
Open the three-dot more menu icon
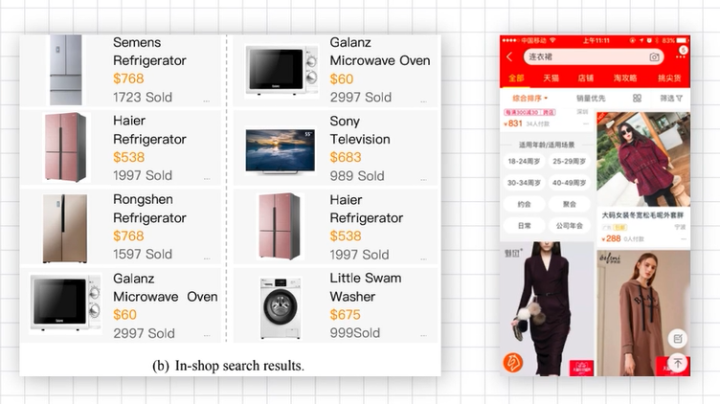[x=680, y=57]
